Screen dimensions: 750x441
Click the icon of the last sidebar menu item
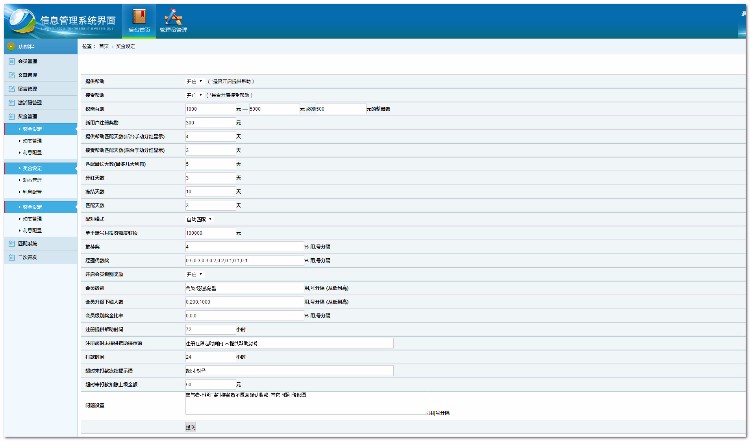tap(9, 257)
